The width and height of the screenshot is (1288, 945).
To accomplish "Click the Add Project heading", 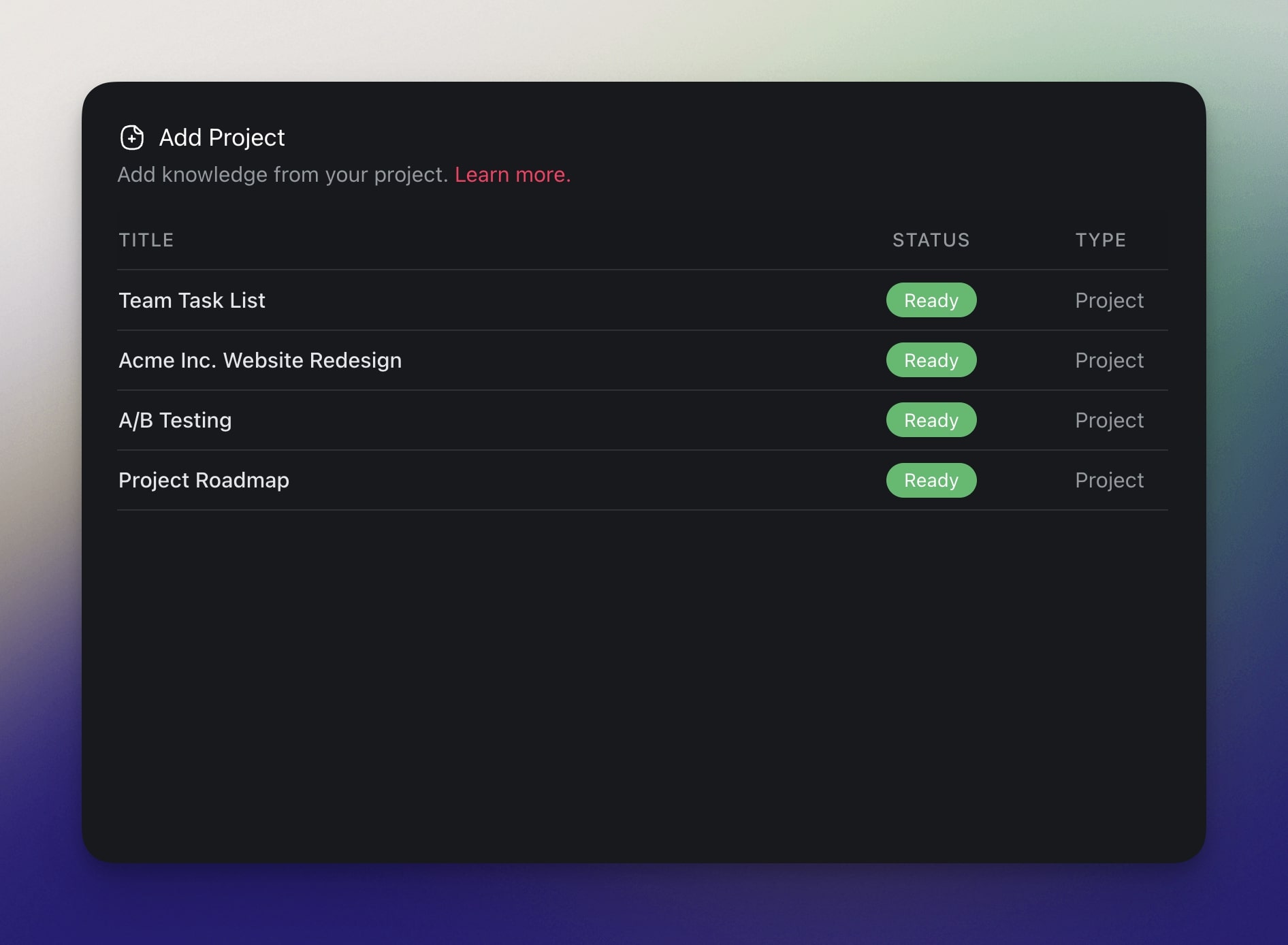I will pyautogui.click(x=221, y=138).
